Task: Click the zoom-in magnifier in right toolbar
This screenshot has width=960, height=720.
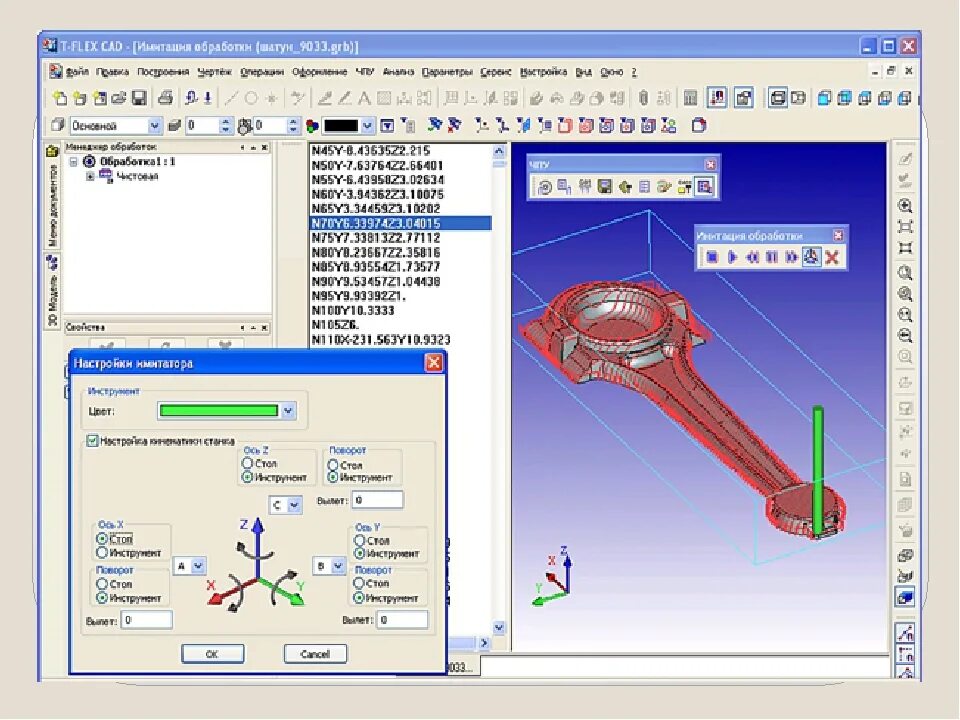Action: tap(905, 206)
